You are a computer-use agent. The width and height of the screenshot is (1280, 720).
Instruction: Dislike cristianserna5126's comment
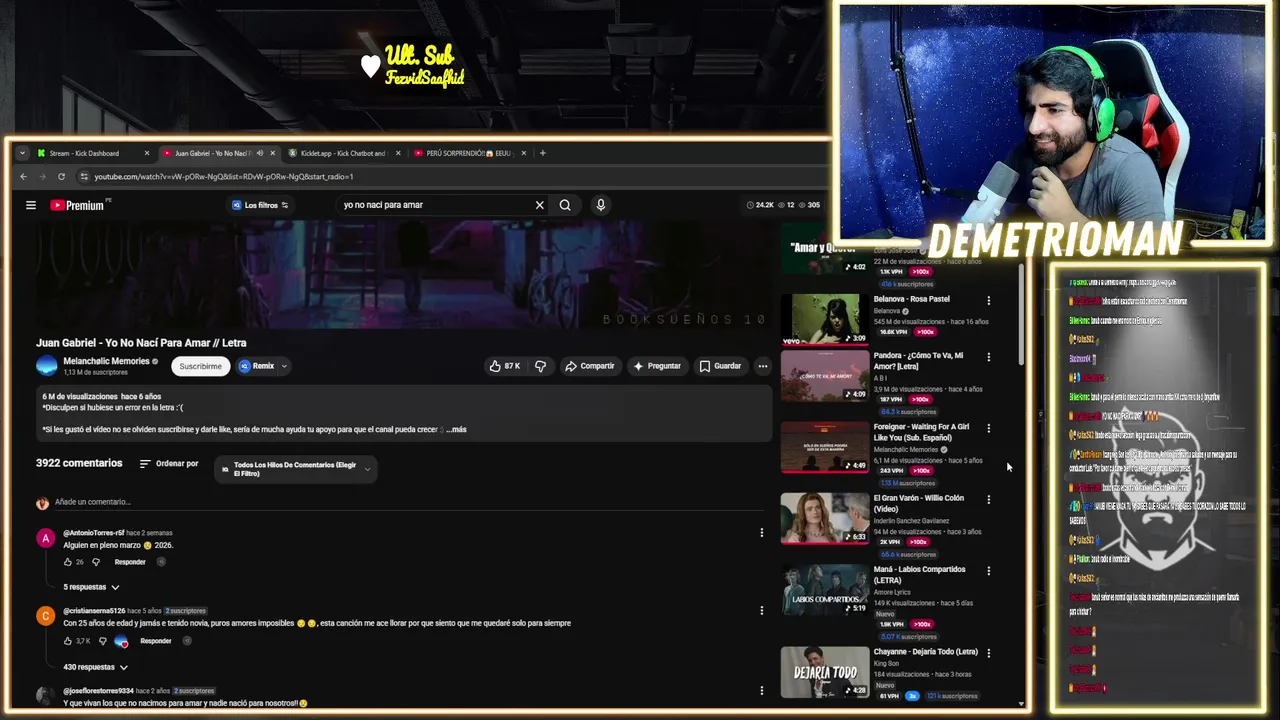pos(102,641)
